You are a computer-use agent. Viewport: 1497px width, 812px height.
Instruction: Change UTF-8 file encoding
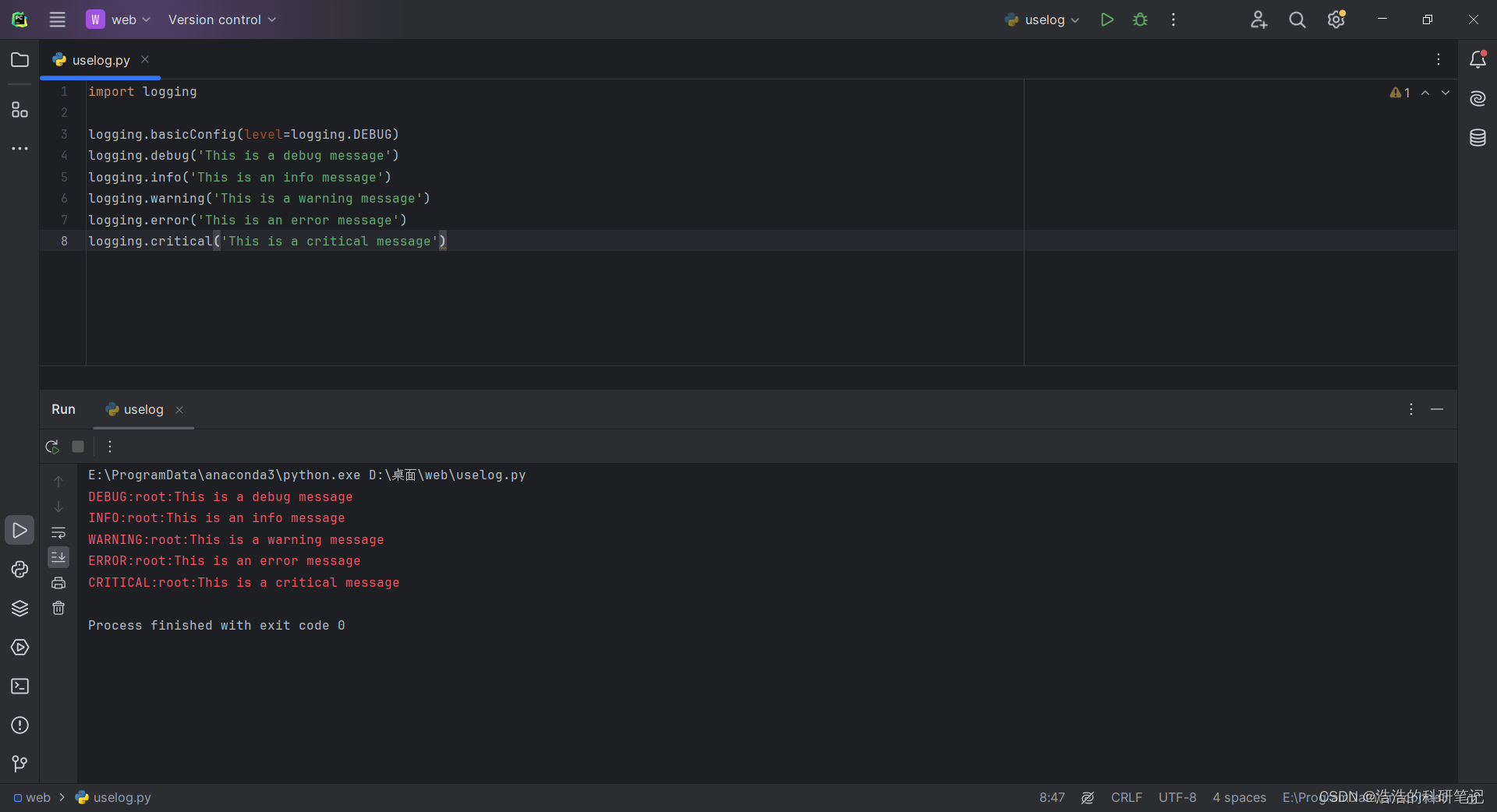[1177, 797]
